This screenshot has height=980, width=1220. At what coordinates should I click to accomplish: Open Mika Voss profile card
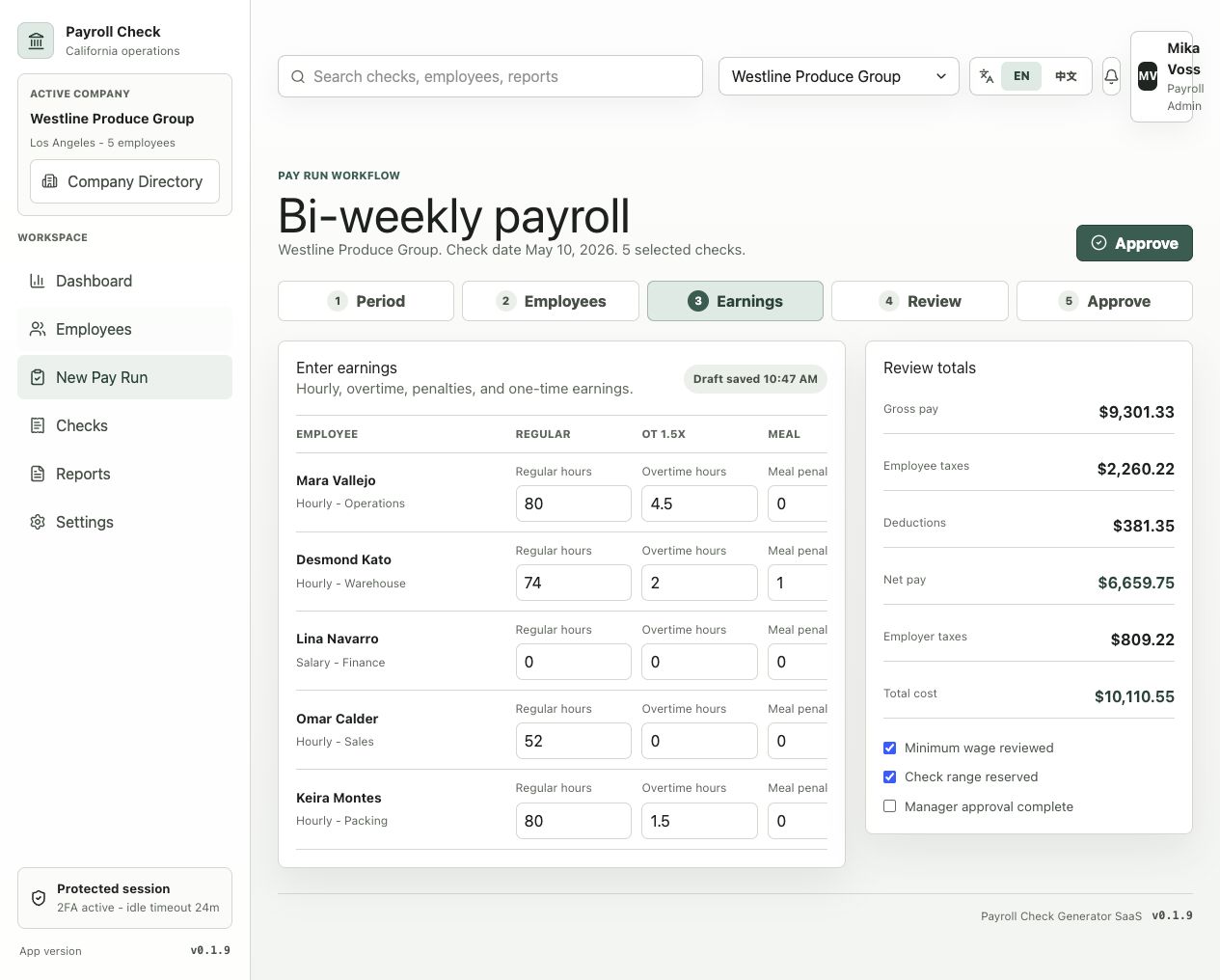coord(1161,76)
